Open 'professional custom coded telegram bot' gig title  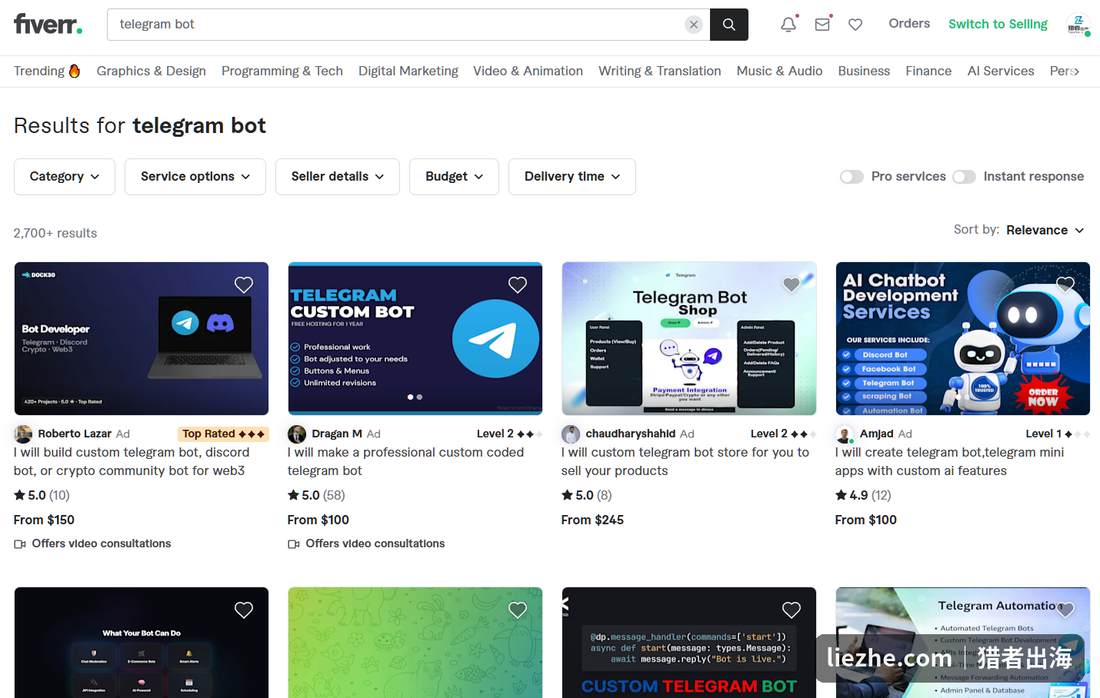coord(405,462)
